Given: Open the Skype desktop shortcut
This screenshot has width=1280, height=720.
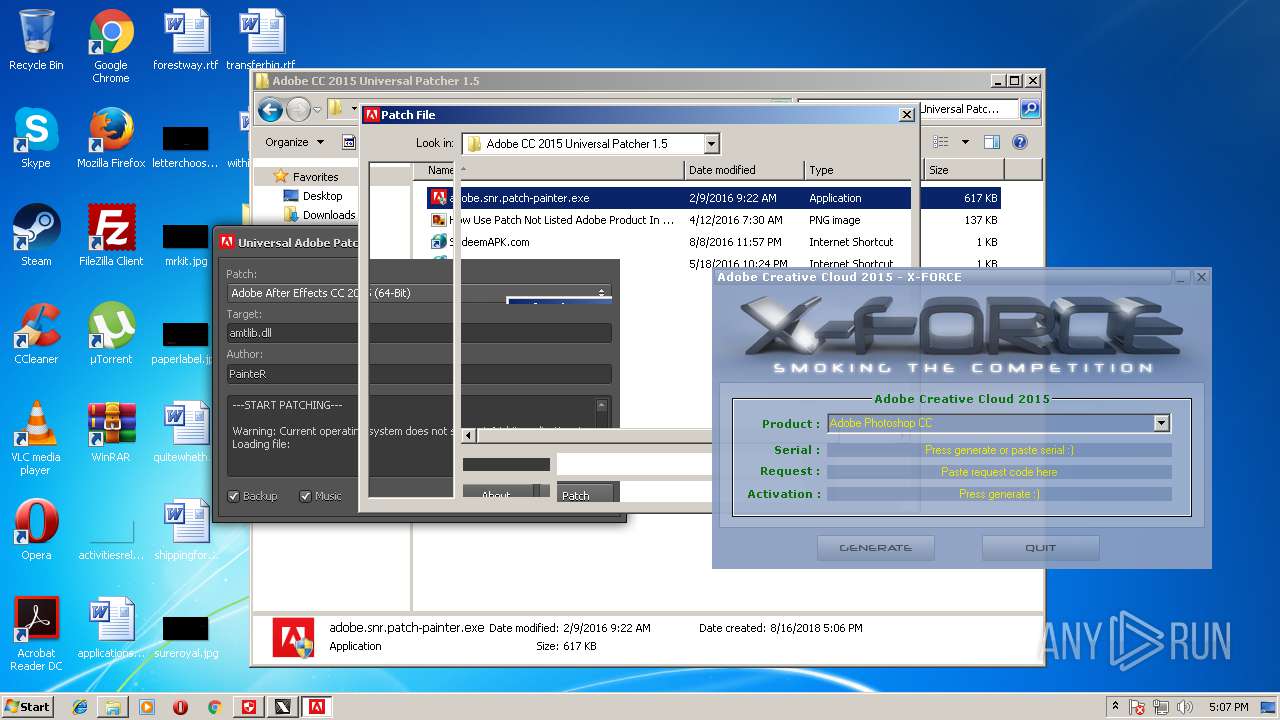Looking at the screenshot, I should coord(36,138).
